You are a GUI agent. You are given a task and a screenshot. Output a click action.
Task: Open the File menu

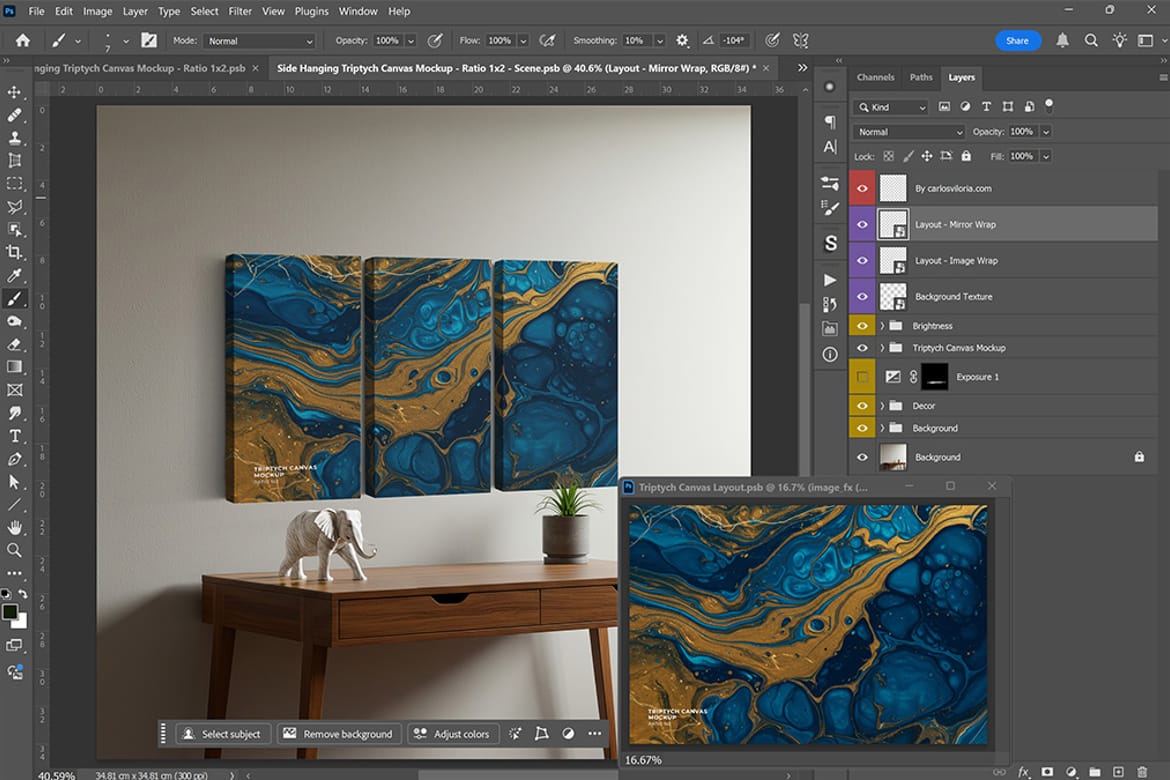37,11
